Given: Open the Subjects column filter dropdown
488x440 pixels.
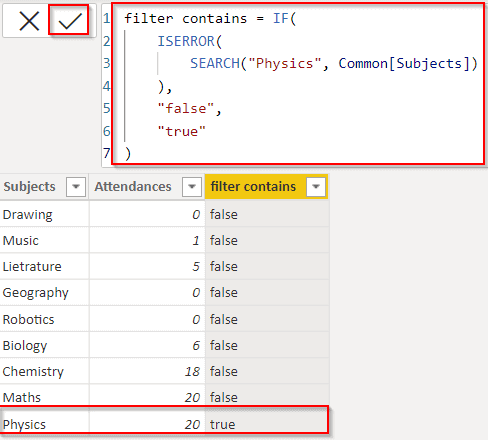Looking at the screenshot, I should pyautogui.click(x=76, y=187).
